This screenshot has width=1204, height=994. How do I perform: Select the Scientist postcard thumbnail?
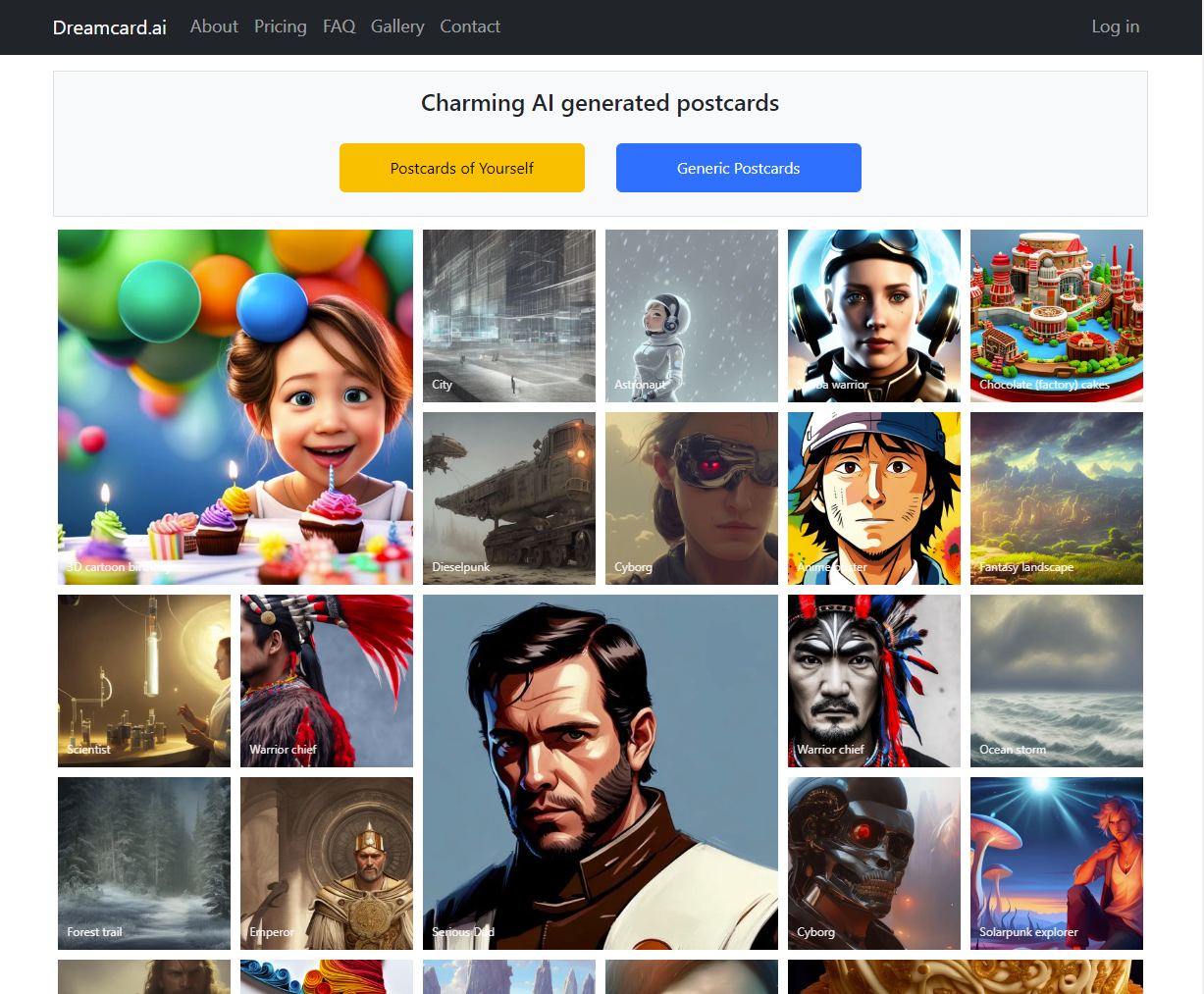(144, 681)
